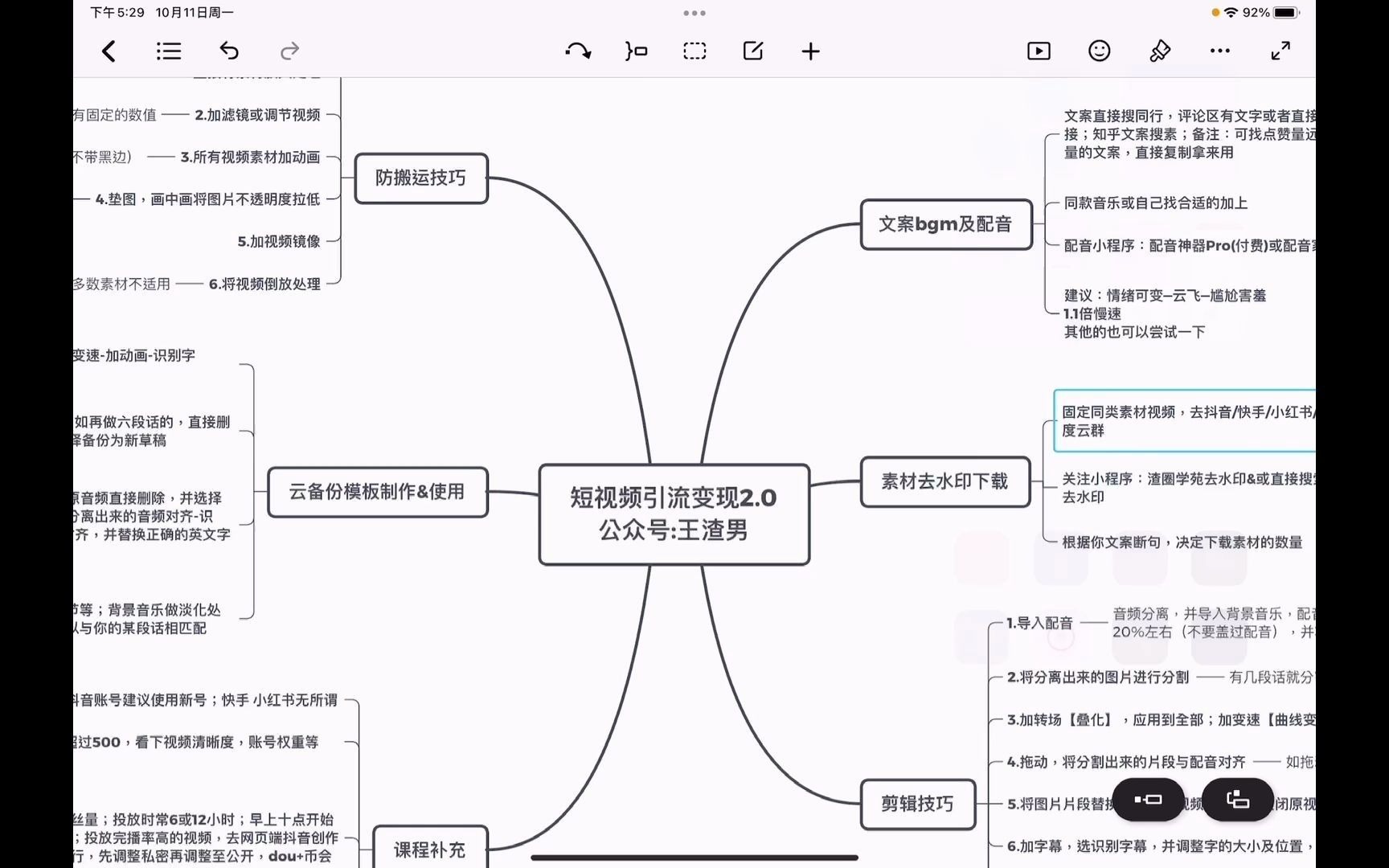Select subtopic 3.加转场【叠化】
The height and width of the screenshot is (868, 1389).
1161,720
